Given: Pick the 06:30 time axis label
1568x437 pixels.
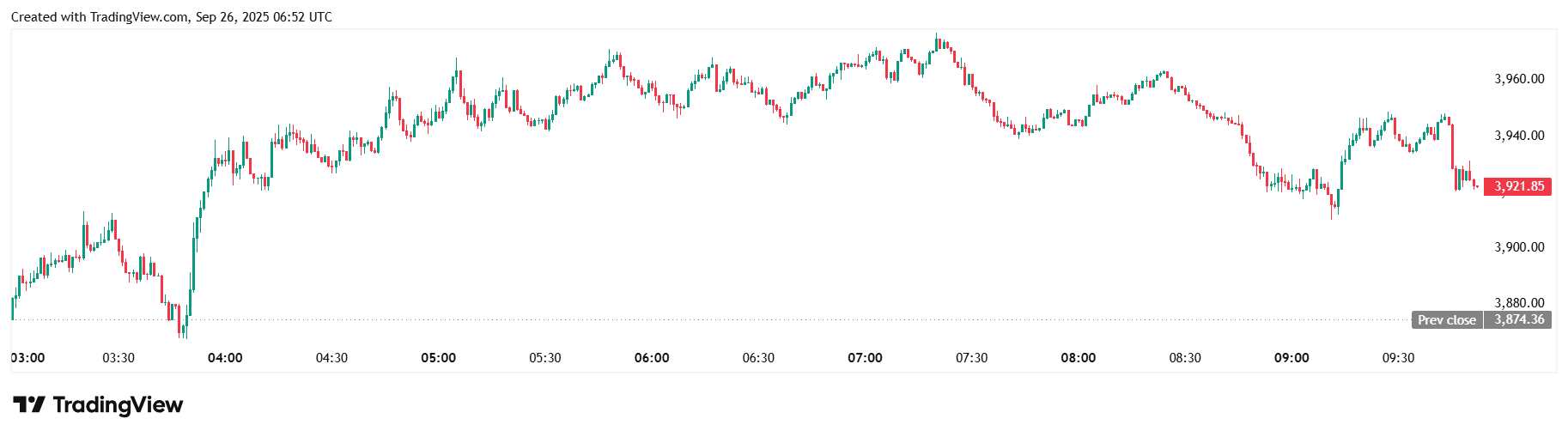Looking at the screenshot, I should [758, 358].
